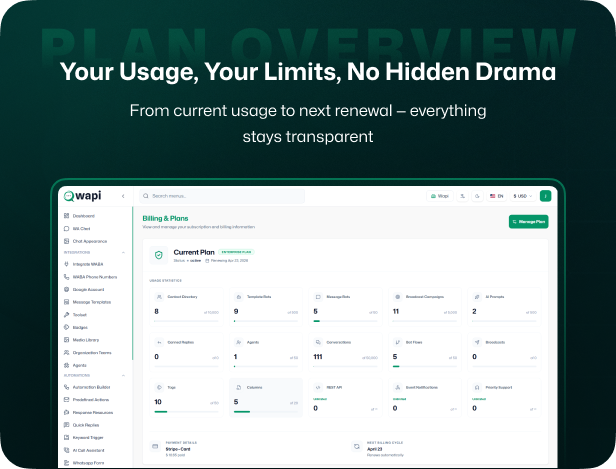Click the Badges sidebar icon
This screenshot has height=469, width=616.
coord(66,327)
